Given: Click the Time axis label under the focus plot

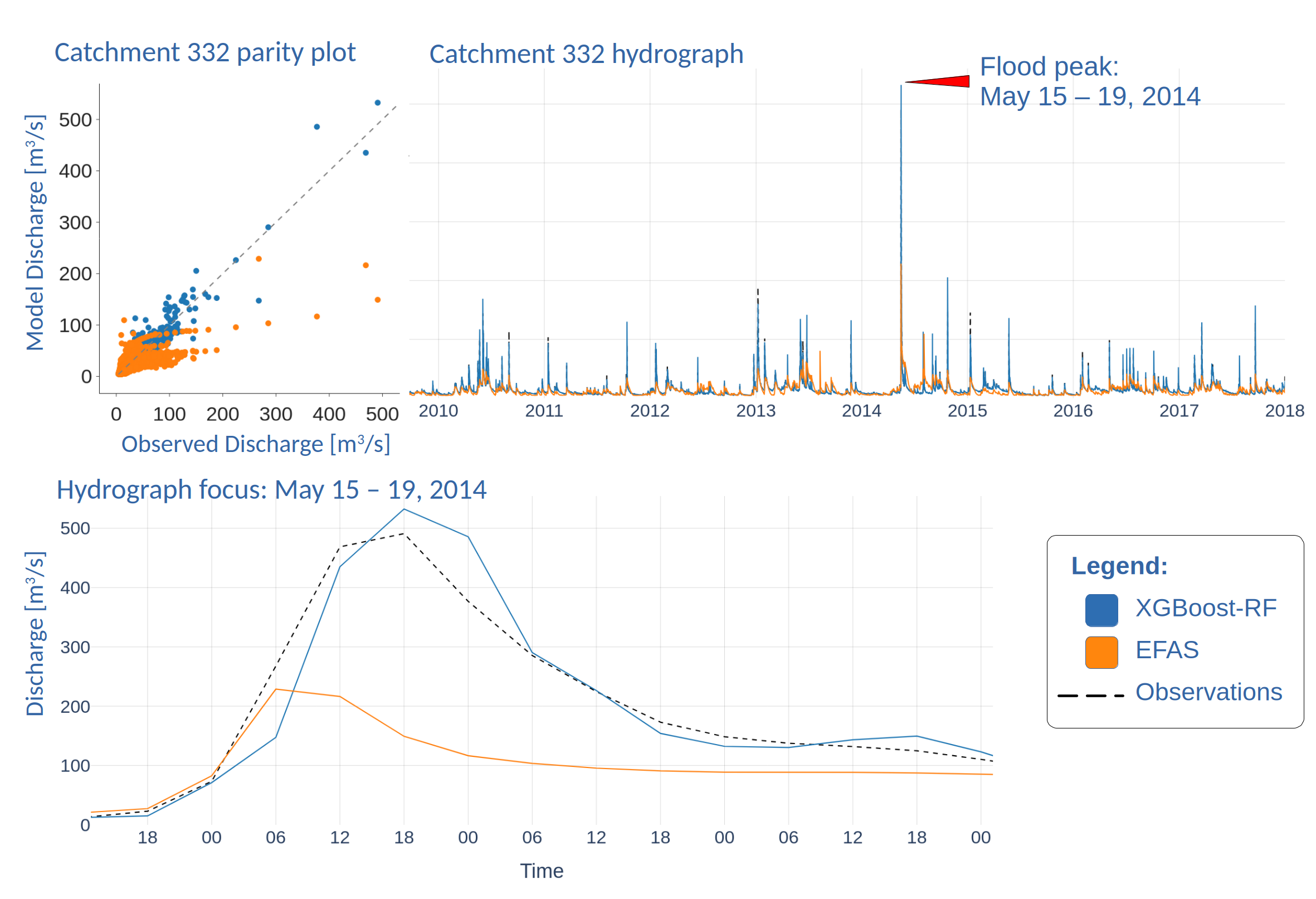Looking at the screenshot, I should tap(542, 871).
